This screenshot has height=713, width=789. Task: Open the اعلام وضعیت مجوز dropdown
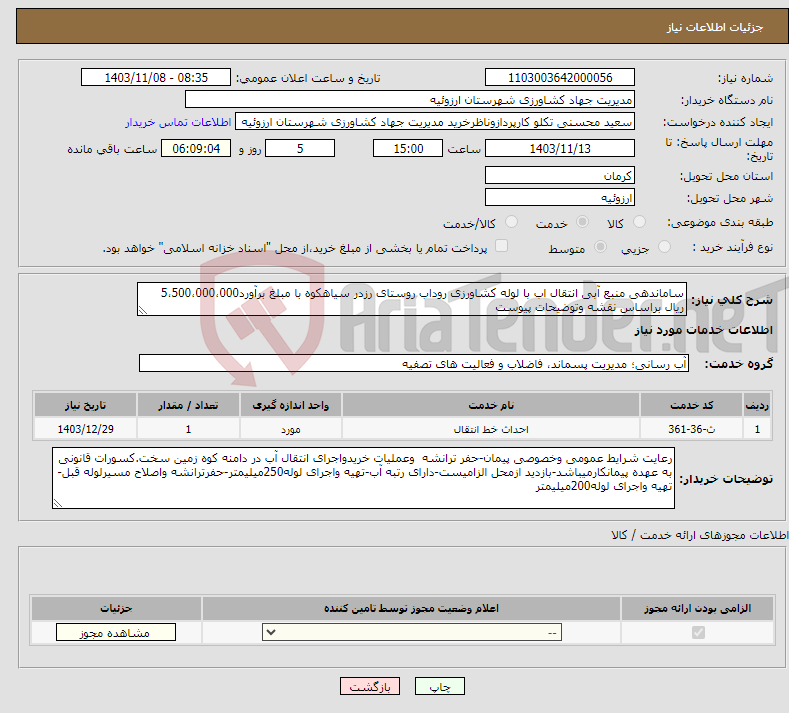pos(412,632)
